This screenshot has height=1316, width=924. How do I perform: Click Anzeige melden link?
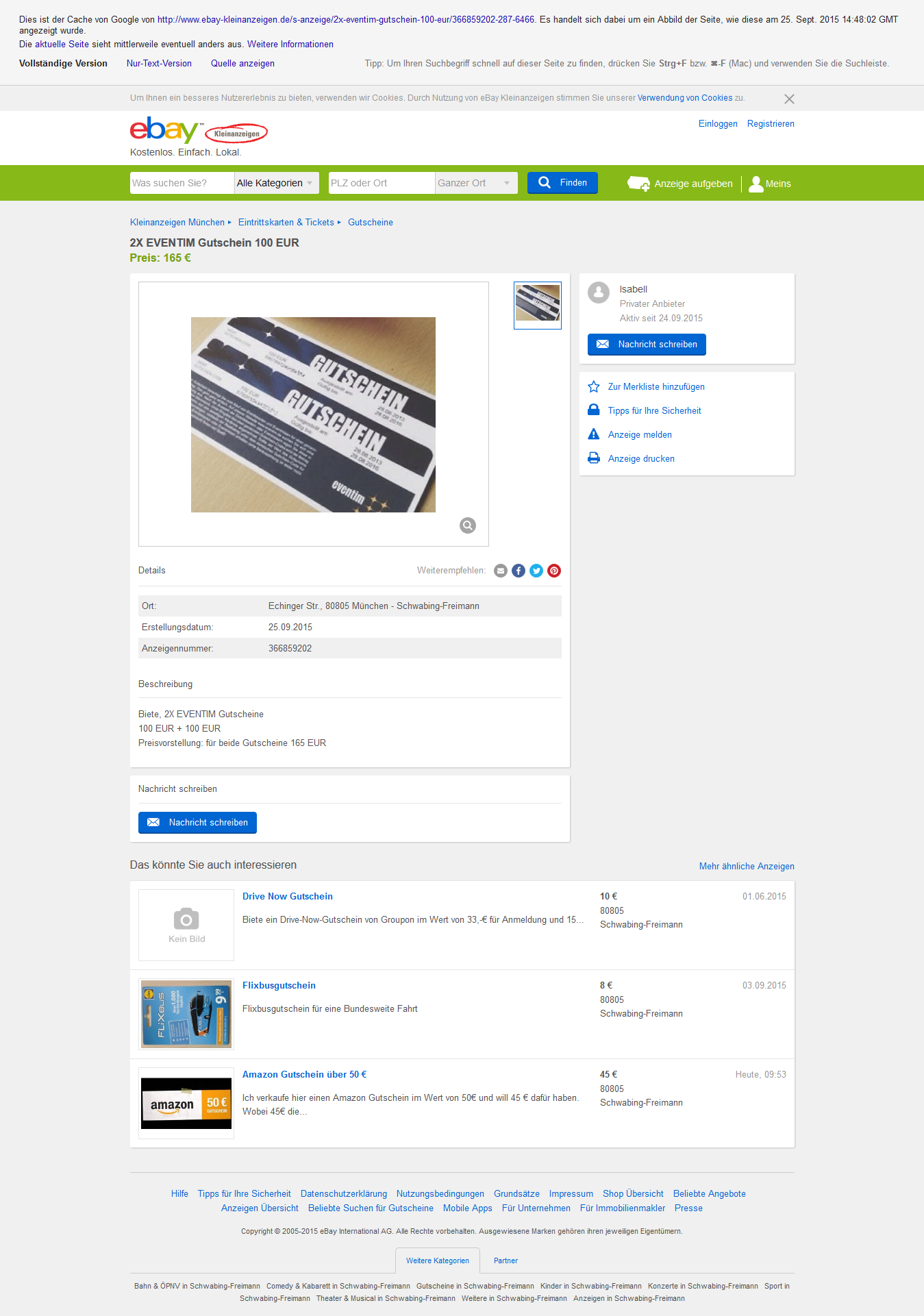[x=640, y=435]
